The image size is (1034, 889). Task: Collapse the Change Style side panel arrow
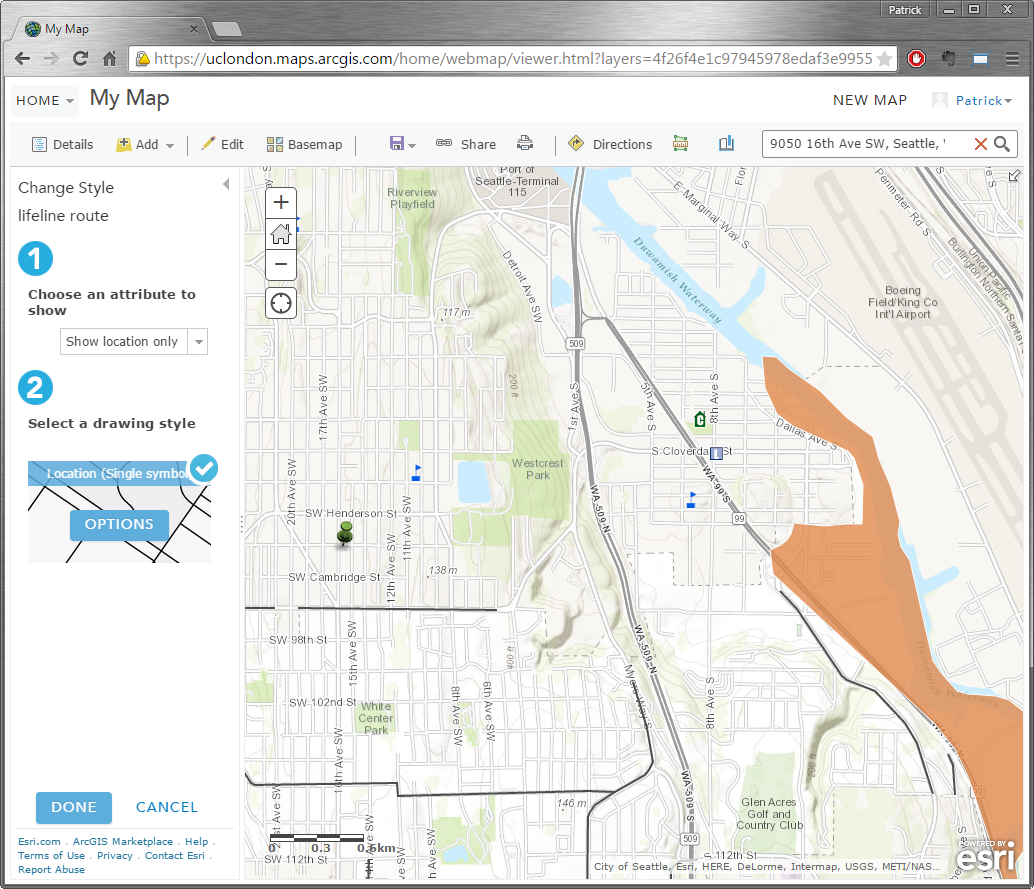(x=226, y=184)
